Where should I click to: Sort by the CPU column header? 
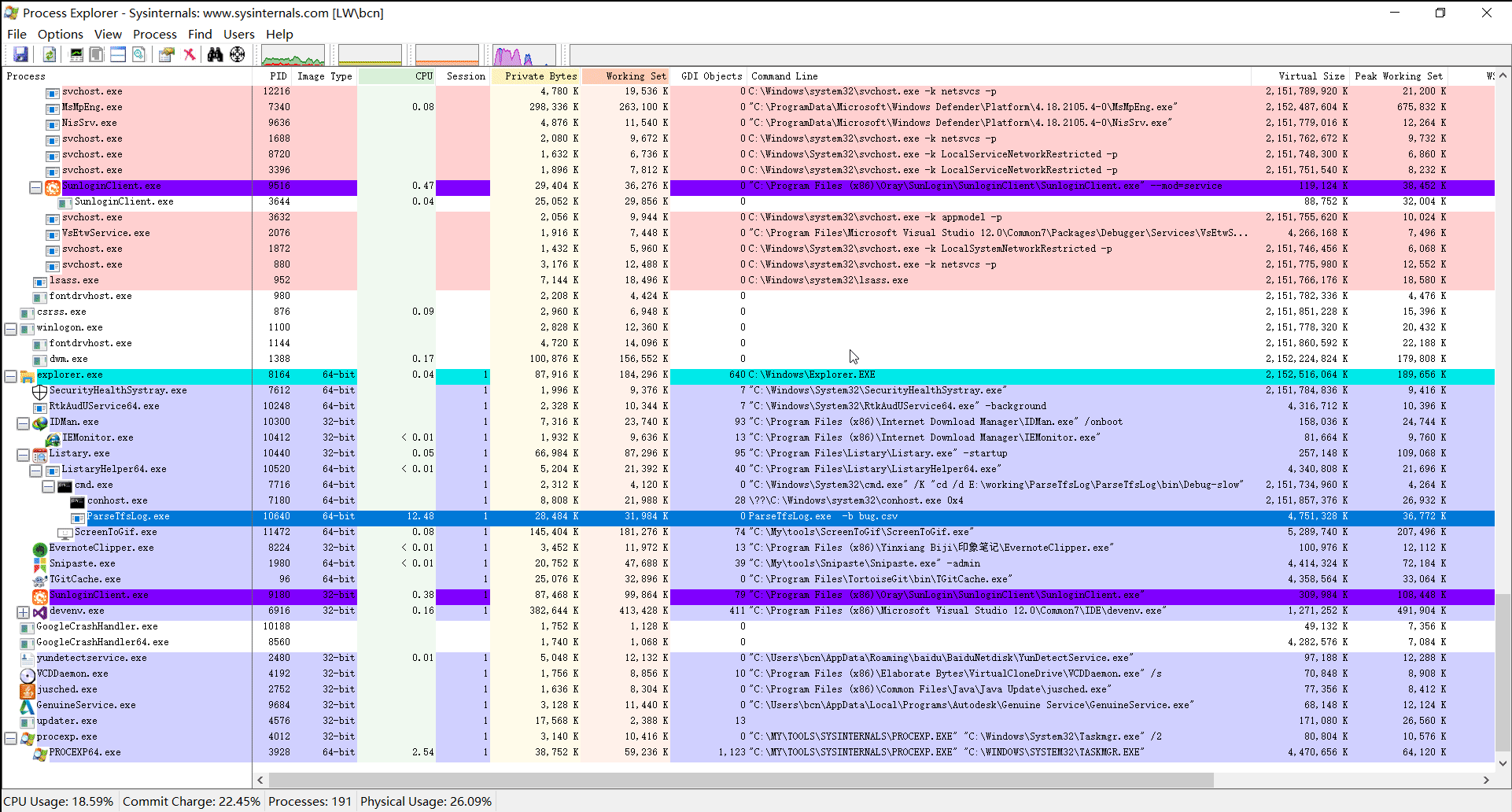(x=396, y=76)
